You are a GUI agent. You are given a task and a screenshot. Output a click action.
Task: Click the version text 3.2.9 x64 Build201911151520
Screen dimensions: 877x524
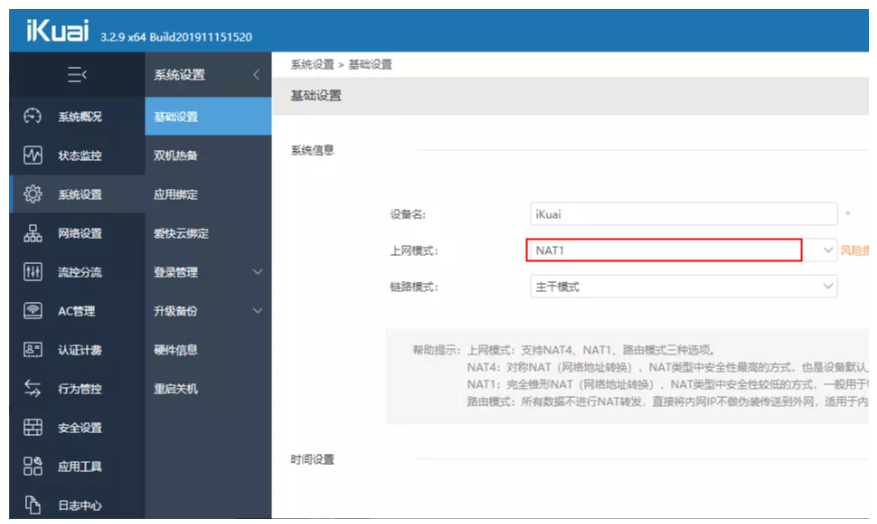[x=176, y=37]
